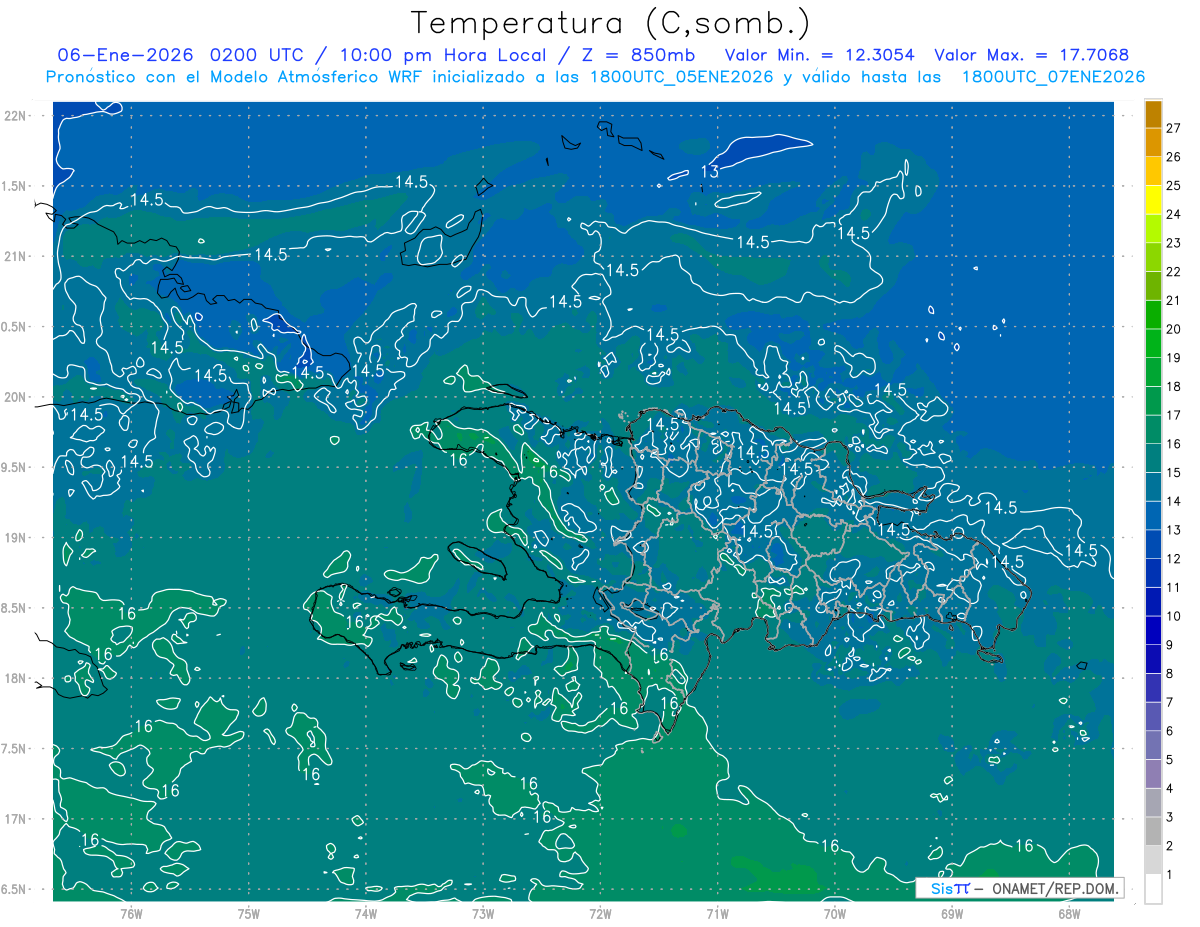The height and width of the screenshot is (927, 1200).
Task: Click the '4' color scale label
Action: [x=1170, y=788]
